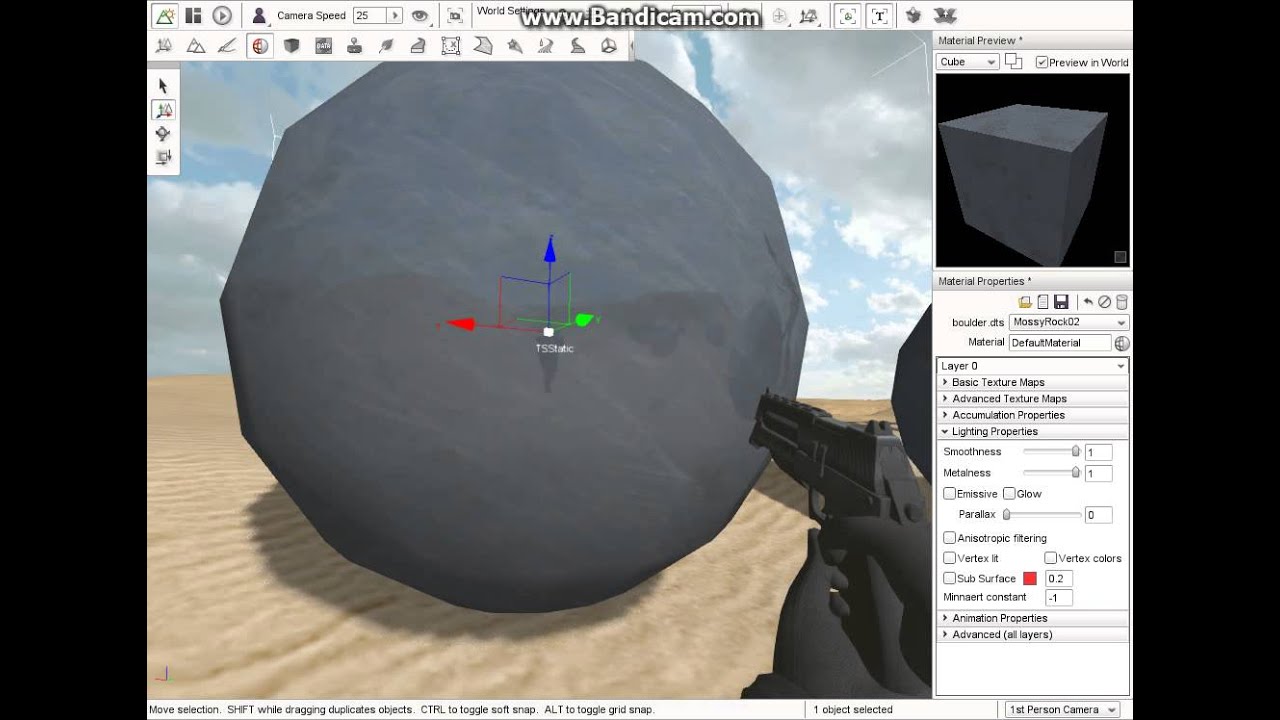The image size is (1280, 720).
Task: Open the 1st Person Camera dropdown
Action: [x=1063, y=709]
